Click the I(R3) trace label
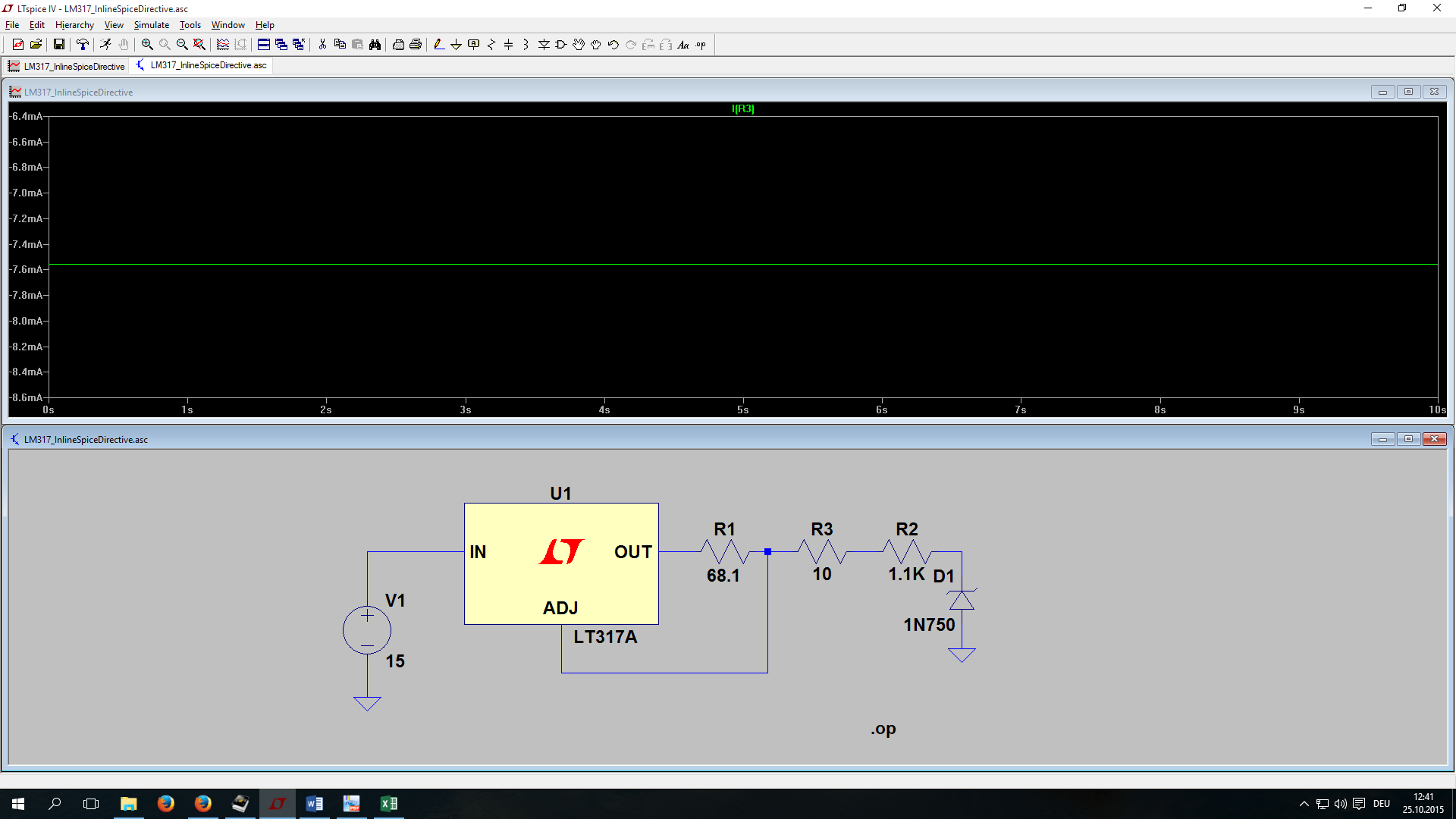This screenshot has width=1456, height=819. 742,108
